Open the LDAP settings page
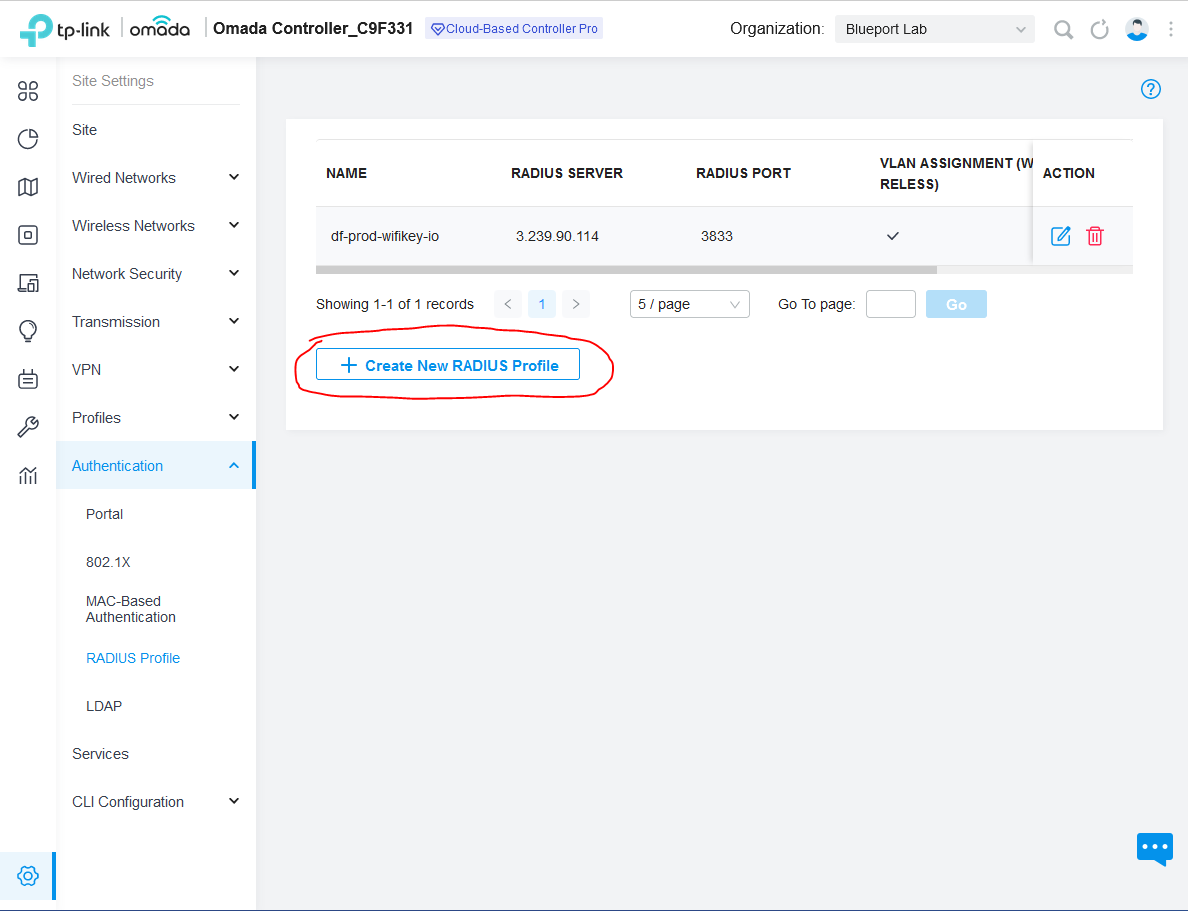Screen dimensions: 1188x911 coord(104,706)
